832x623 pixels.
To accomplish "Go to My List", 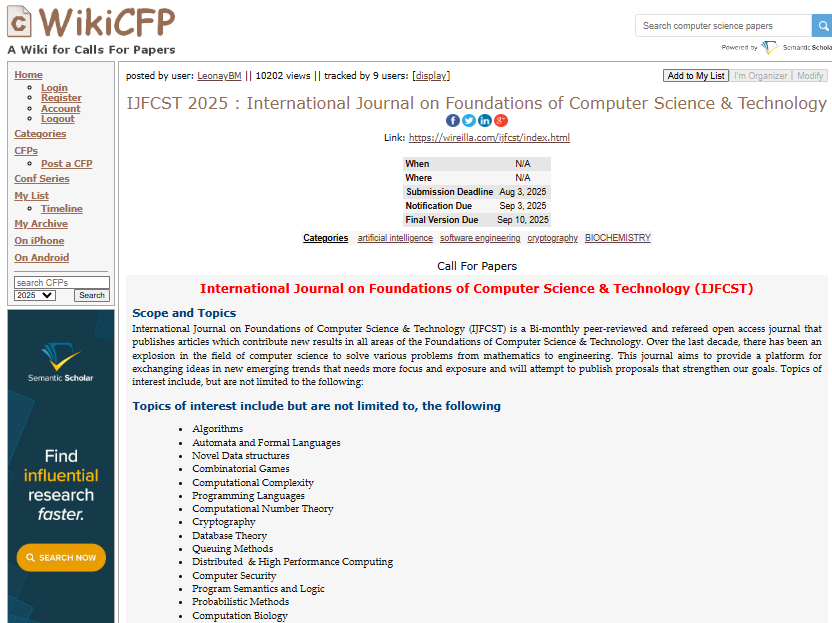I will click(31, 196).
